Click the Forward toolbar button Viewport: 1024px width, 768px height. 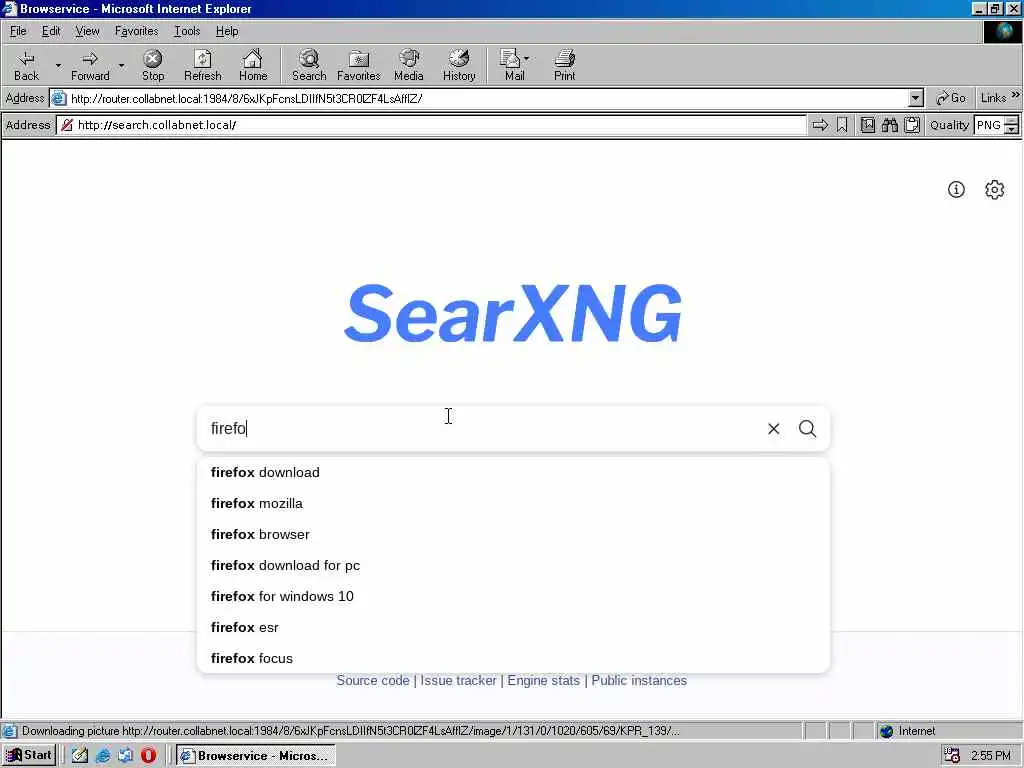click(x=90, y=65)
